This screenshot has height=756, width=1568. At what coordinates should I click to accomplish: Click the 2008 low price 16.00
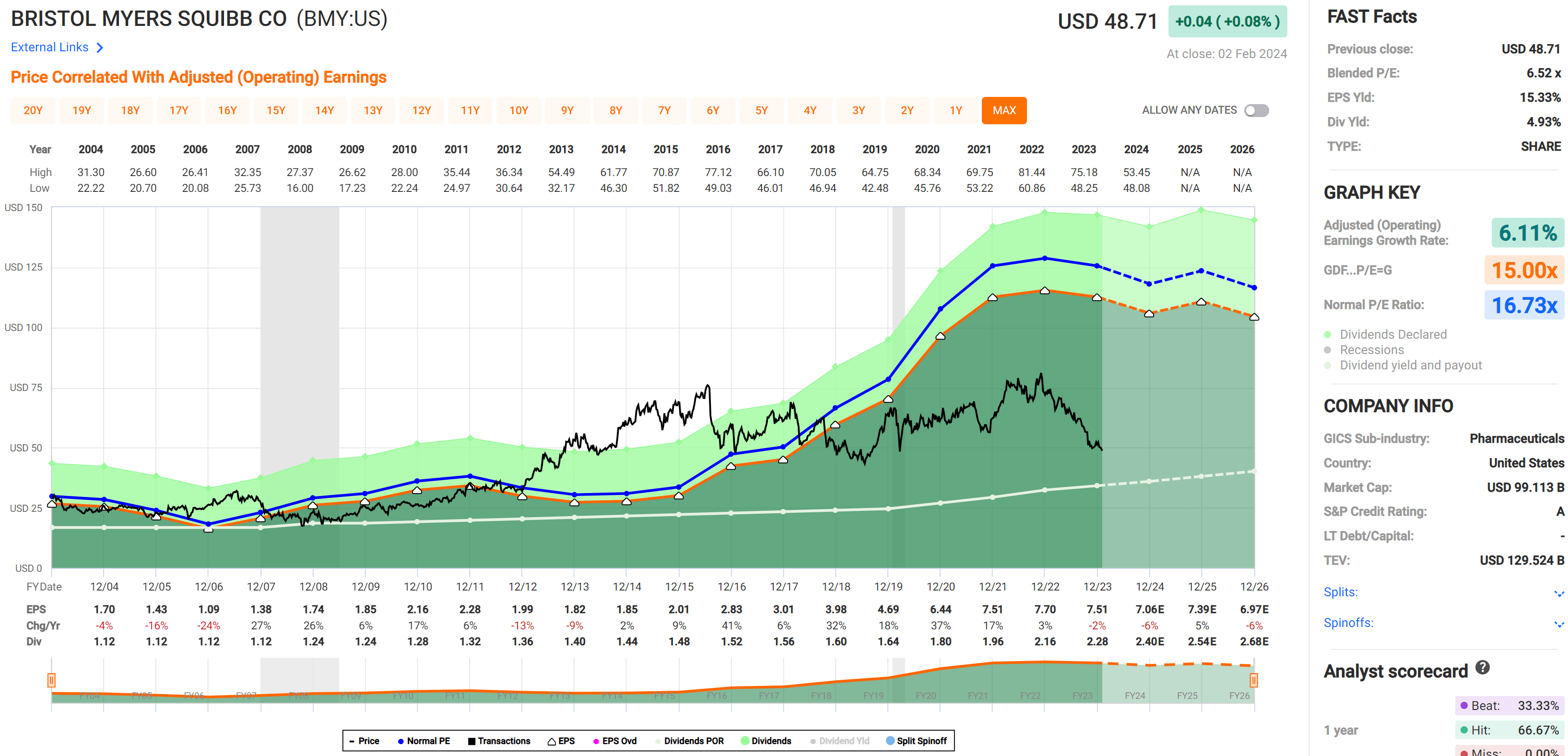pyautogui.click(x=299, y=189)
